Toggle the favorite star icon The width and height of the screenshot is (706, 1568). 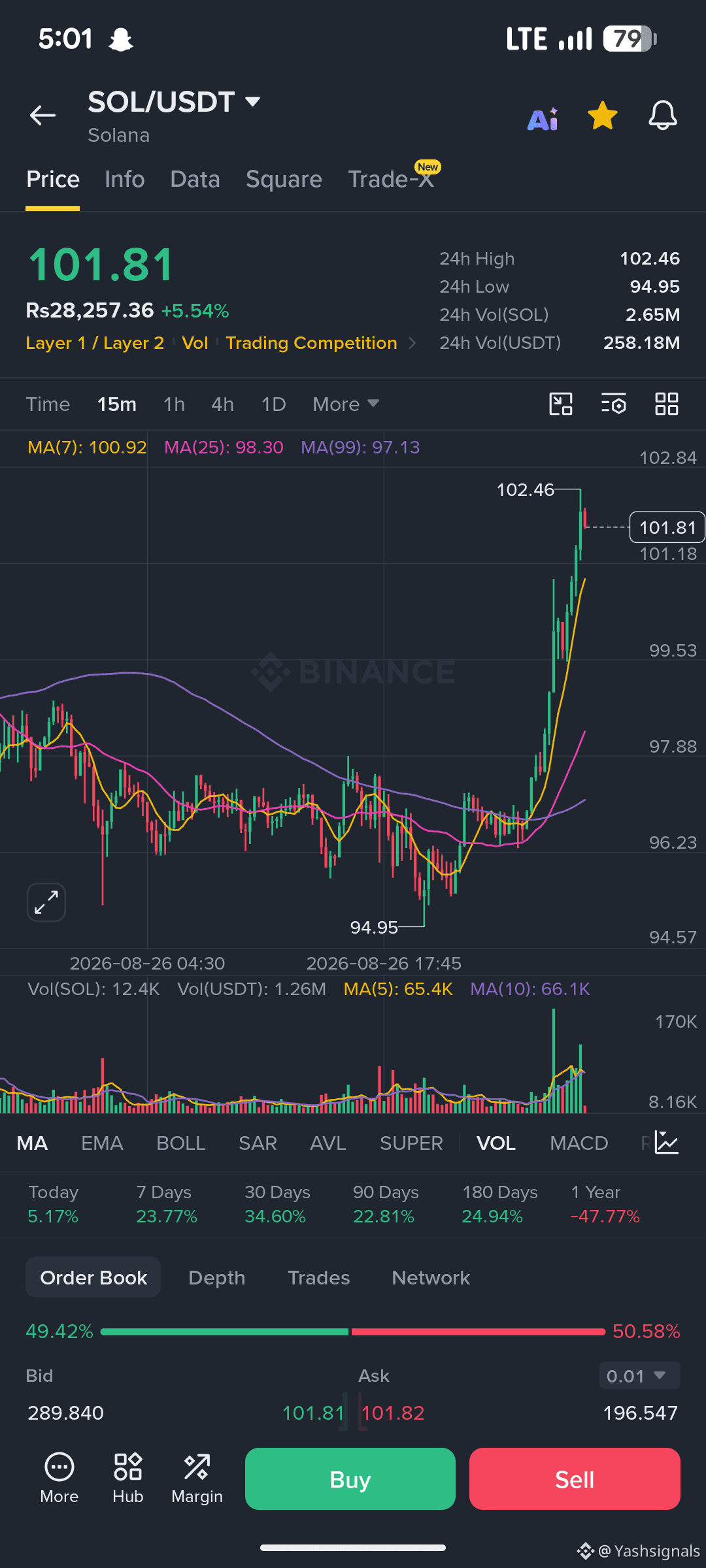point(602,116)
